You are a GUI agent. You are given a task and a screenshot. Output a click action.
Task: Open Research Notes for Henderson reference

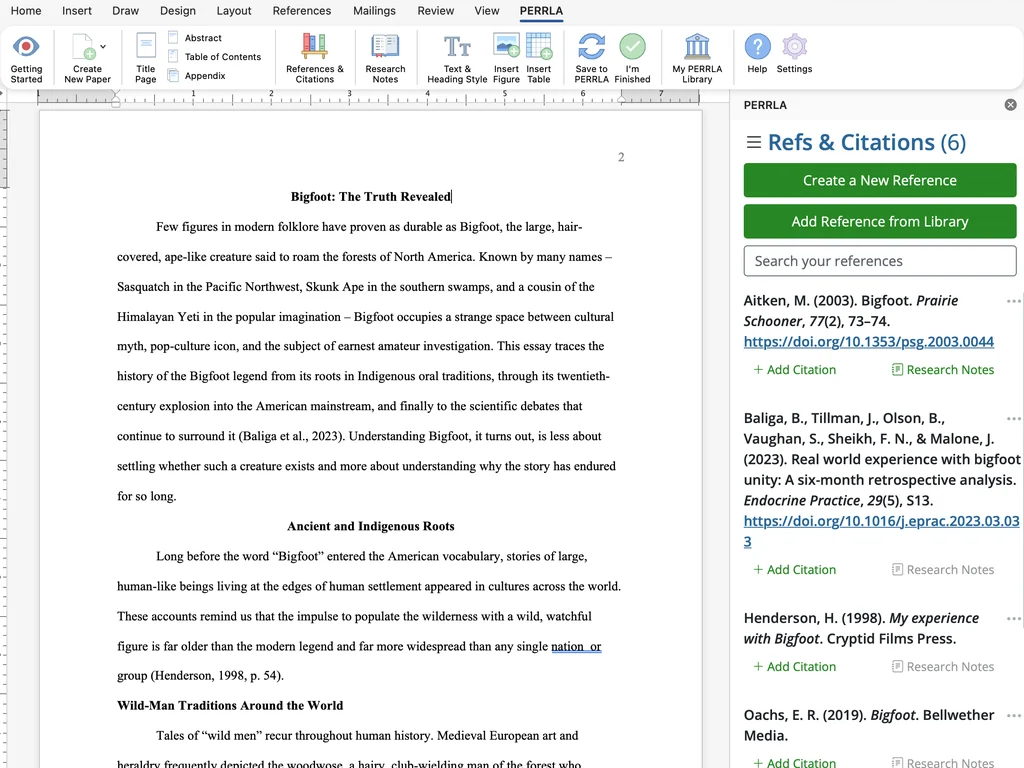(943, 666)
